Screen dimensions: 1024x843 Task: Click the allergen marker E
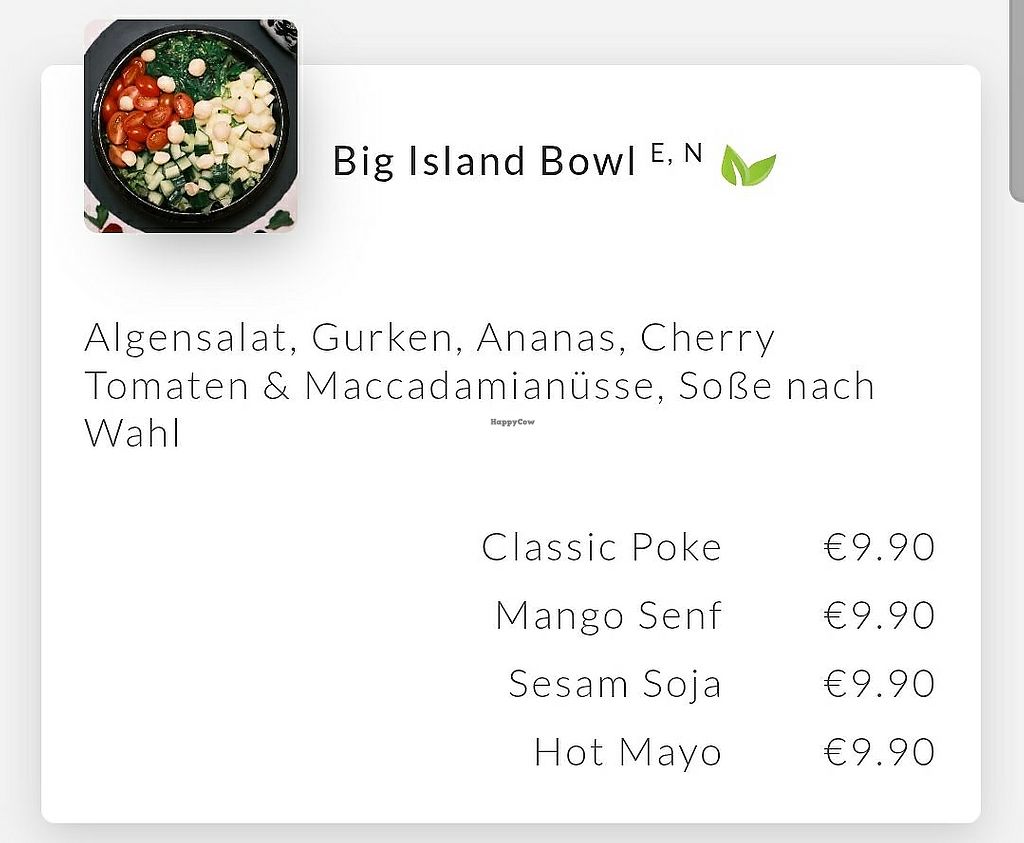point(658,153)
